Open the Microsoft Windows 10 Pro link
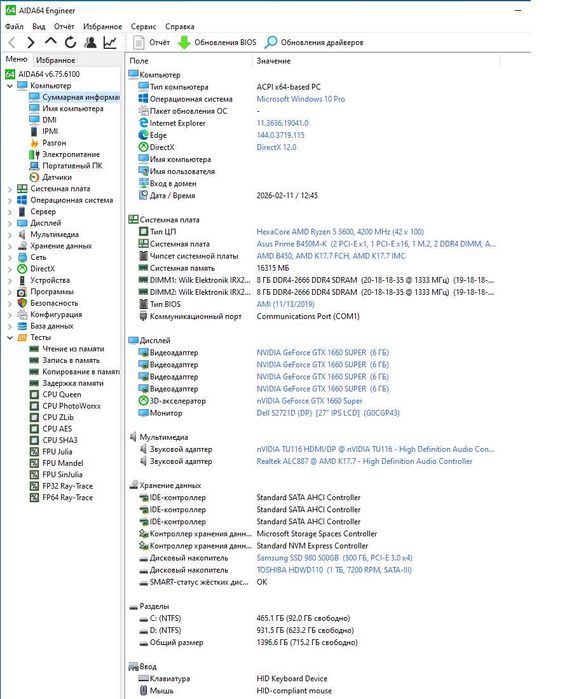The image size is (572, 699). tap(300, 99)
